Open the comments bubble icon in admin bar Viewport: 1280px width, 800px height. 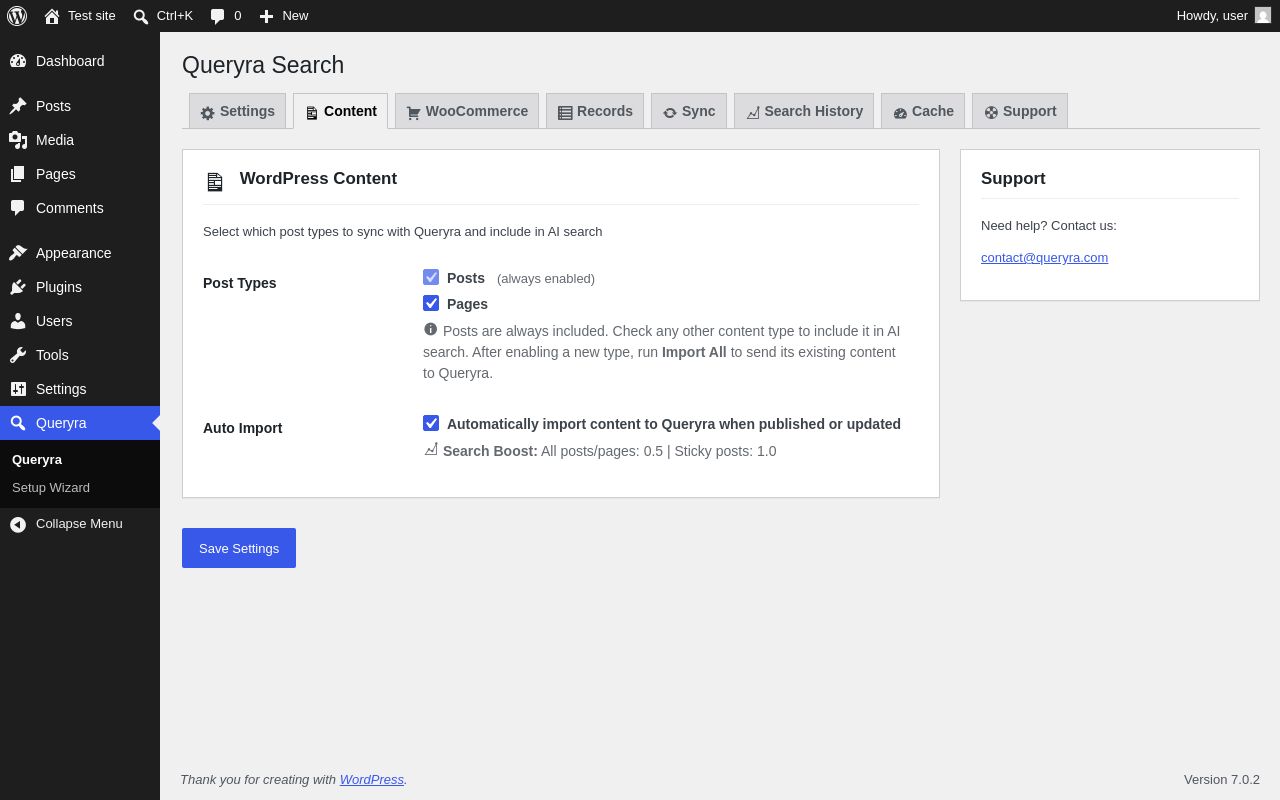pyautogui.click(x=217, y=16)
